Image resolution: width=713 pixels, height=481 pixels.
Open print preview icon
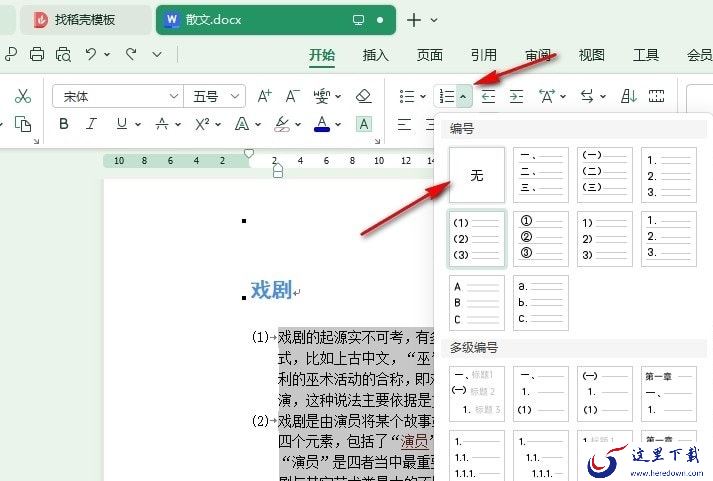coord(63,54)
